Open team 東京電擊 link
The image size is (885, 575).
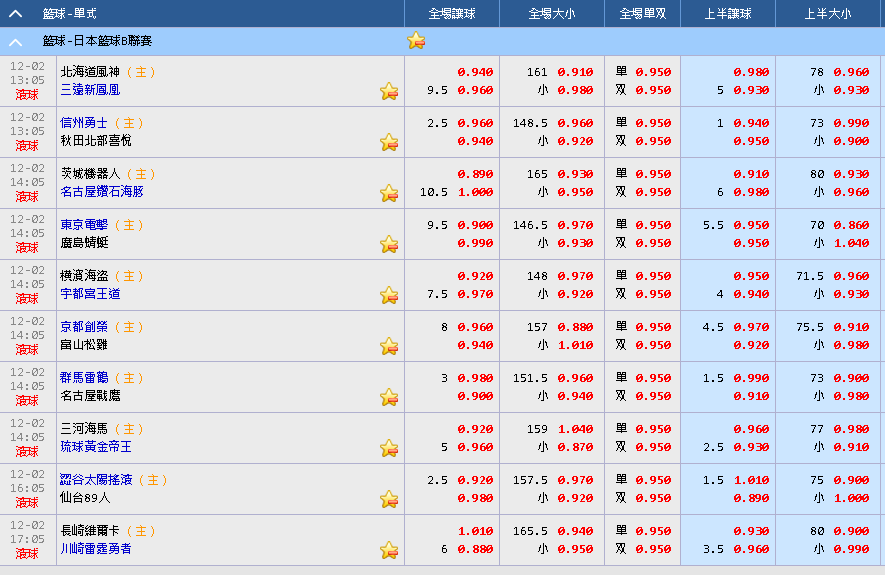coord(84,225)
